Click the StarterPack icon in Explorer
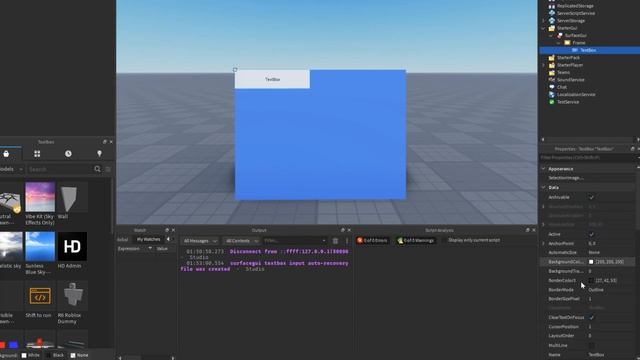 (552, 58)
